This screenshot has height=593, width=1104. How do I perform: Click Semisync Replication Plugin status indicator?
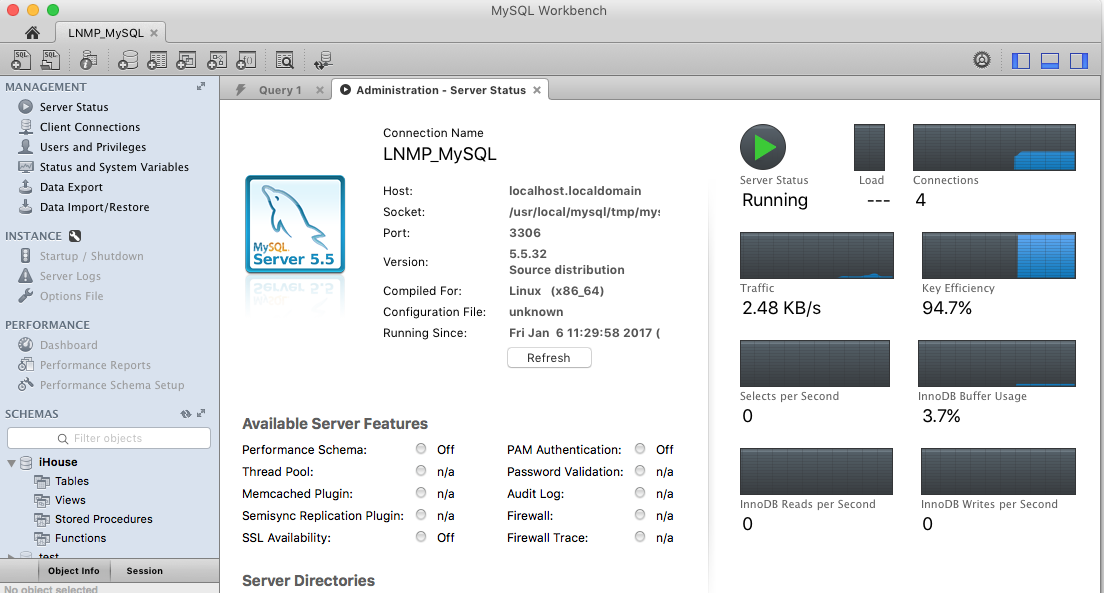coord(420,515)
